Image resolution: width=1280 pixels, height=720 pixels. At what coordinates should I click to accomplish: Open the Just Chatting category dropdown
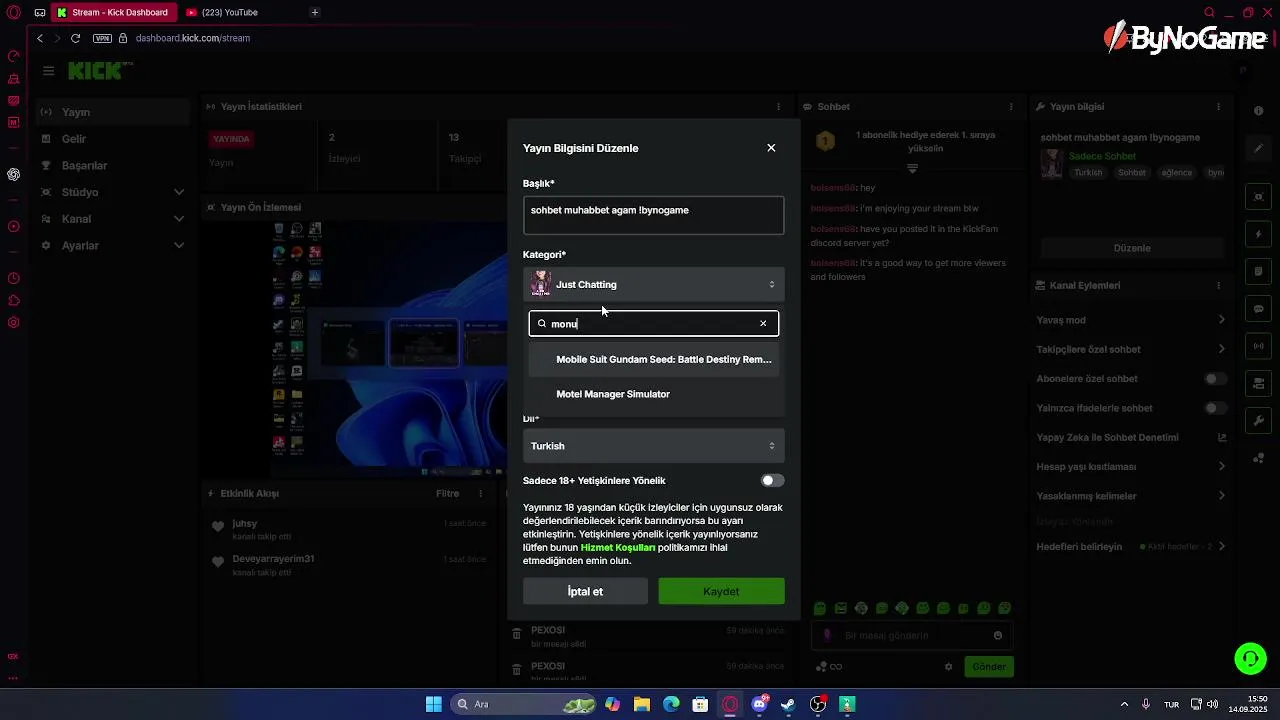pyautogui.click(x=653, y=285)
